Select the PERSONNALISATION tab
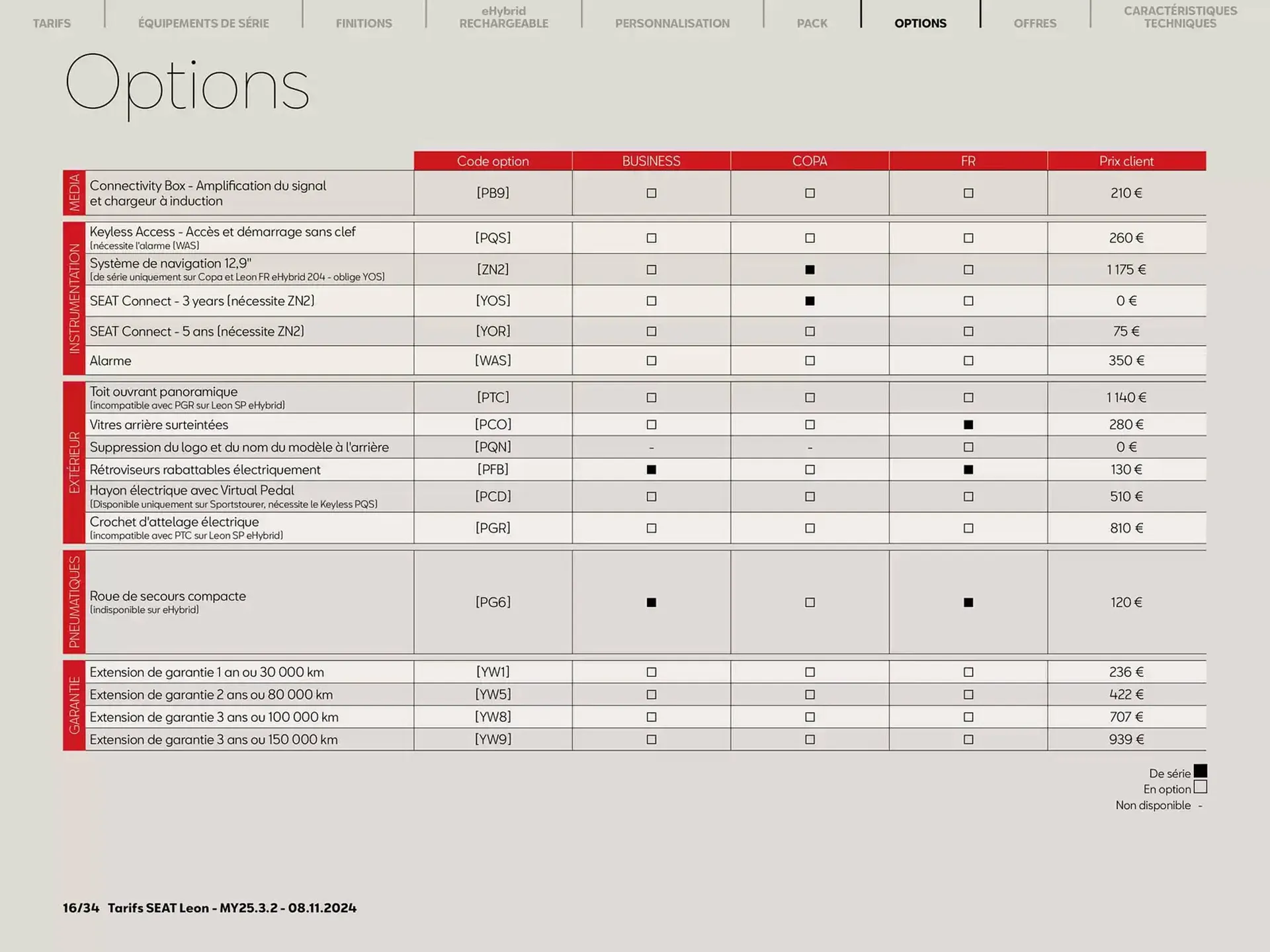This screenshot has width=1270, height=952. point(673,23)
